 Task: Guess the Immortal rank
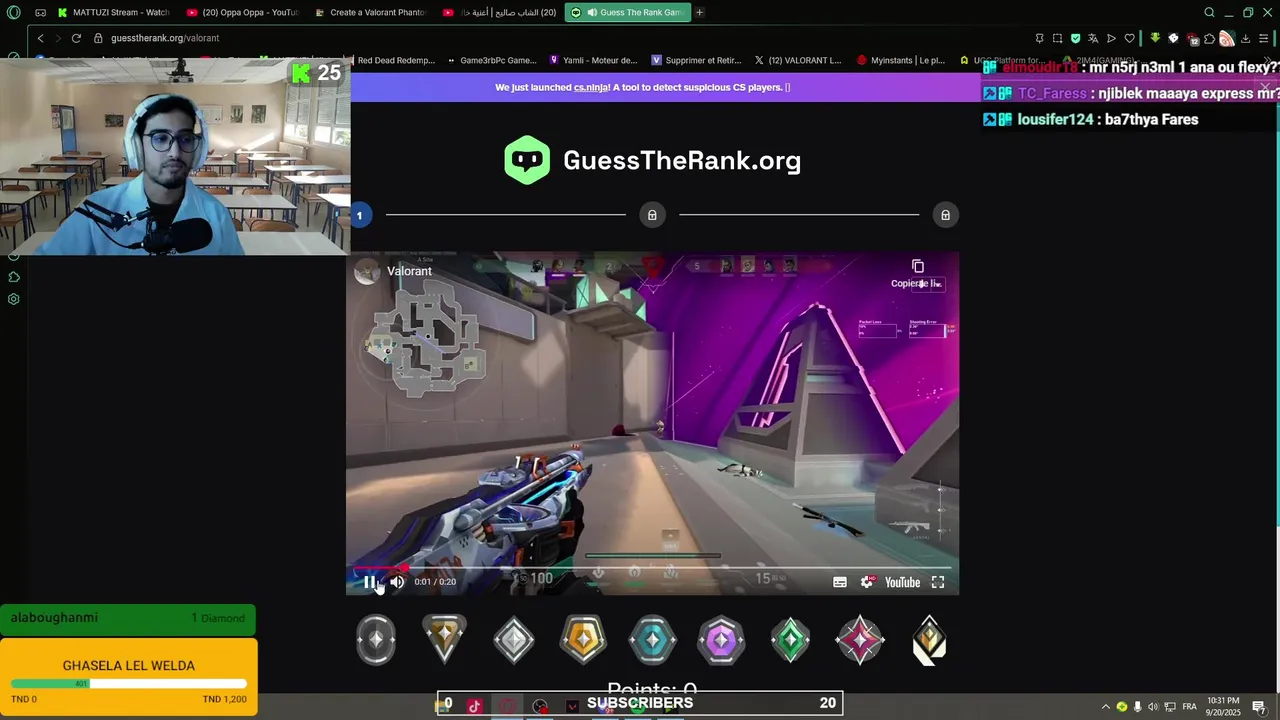tap(860, 640)
